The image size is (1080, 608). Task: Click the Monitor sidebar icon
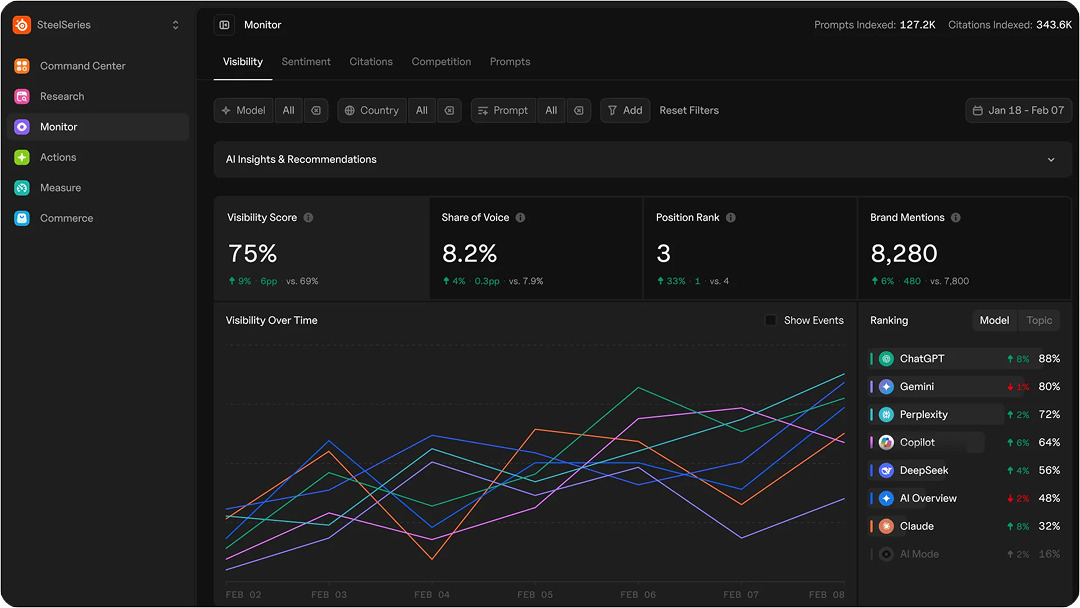click(22, 127)
